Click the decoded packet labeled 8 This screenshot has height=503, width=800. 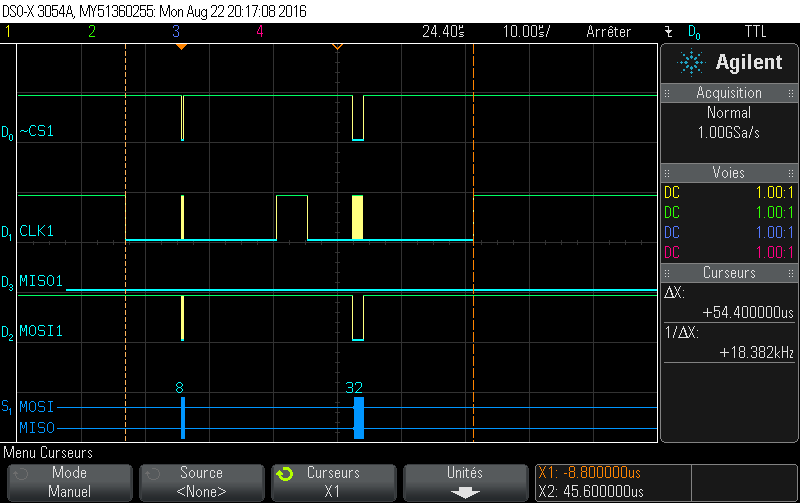click(x=183, y=418)
